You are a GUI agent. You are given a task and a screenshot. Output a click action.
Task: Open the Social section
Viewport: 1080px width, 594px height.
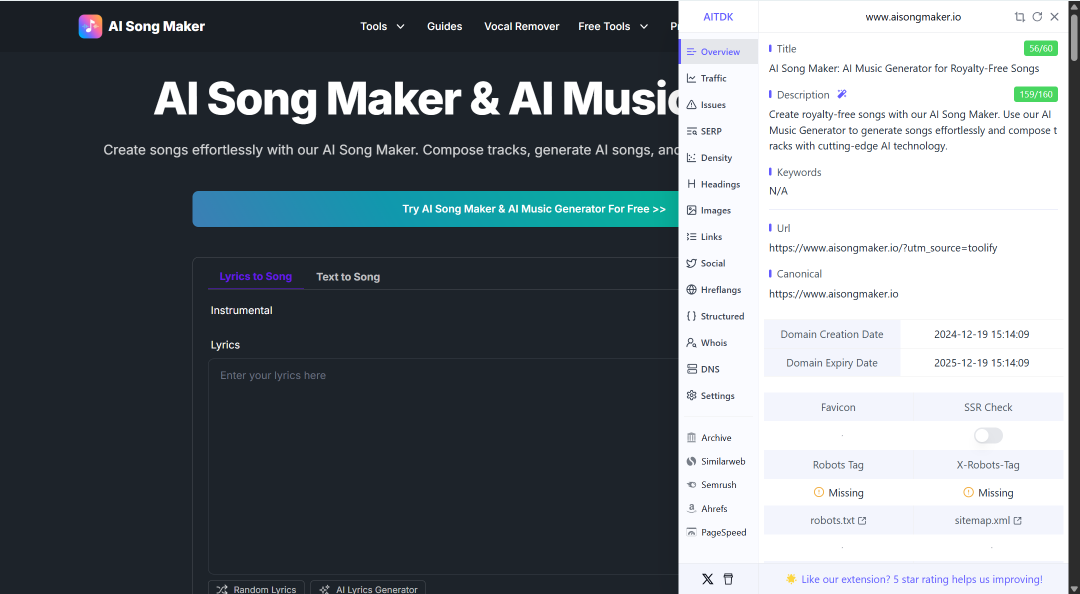pyautogui.click(x=718, y=263)
